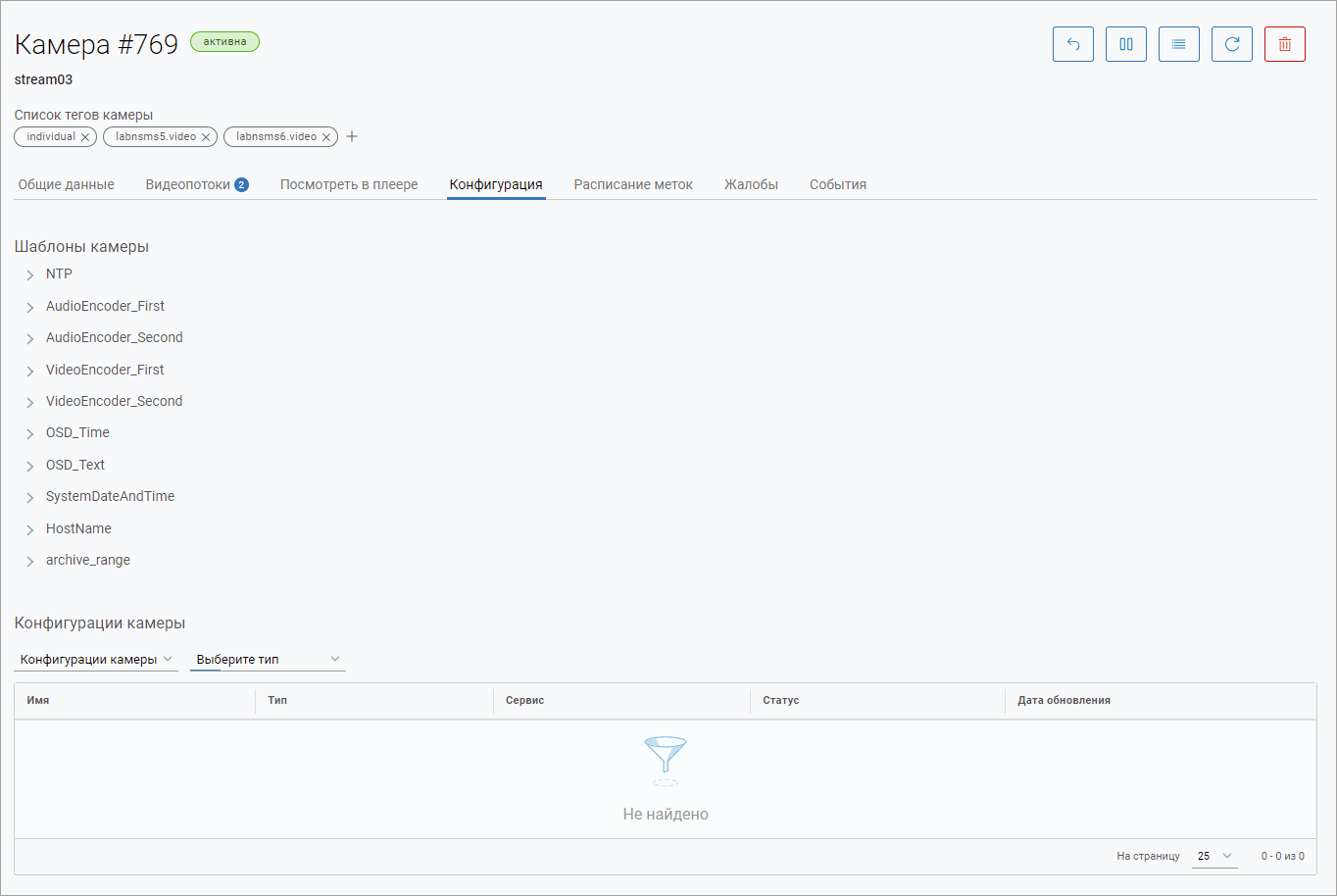Expand the VideoEncoder_First template
This screenshot has width=1337, height=896.
tap(30, 371)
